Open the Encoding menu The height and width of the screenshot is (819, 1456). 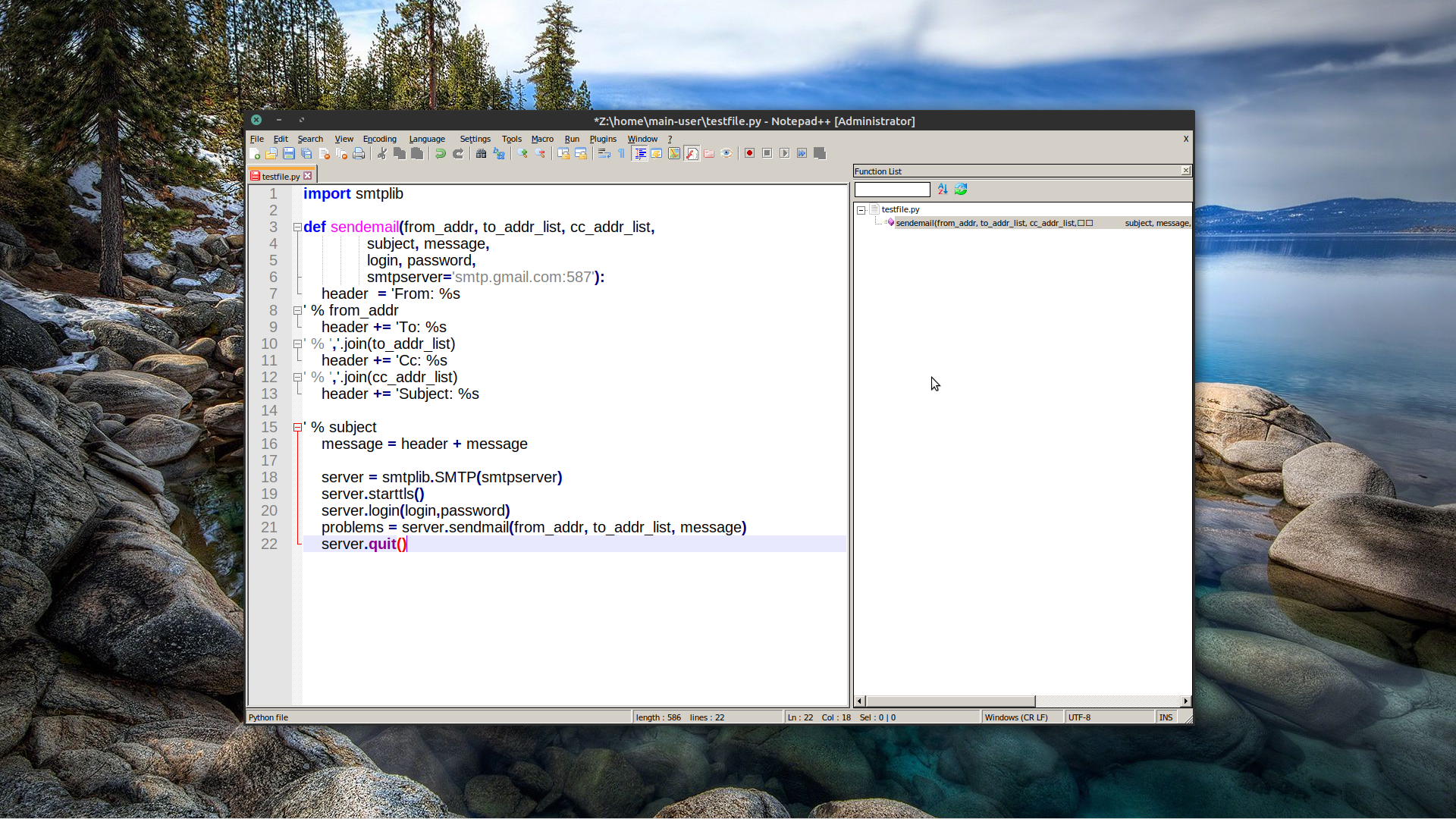click(379, 139)
